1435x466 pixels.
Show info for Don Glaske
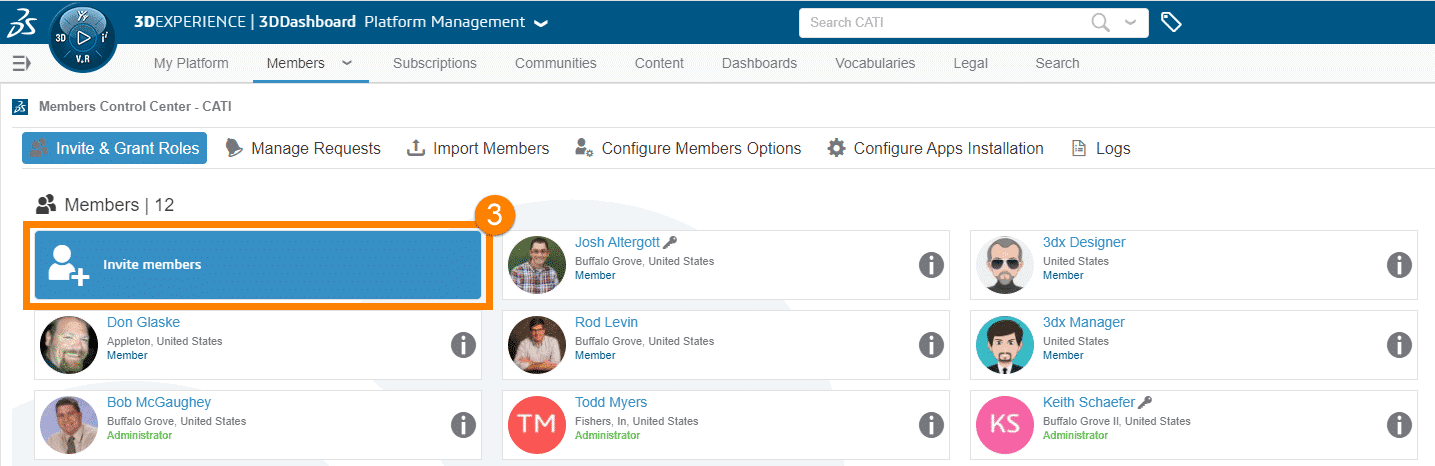click(463, 345)
